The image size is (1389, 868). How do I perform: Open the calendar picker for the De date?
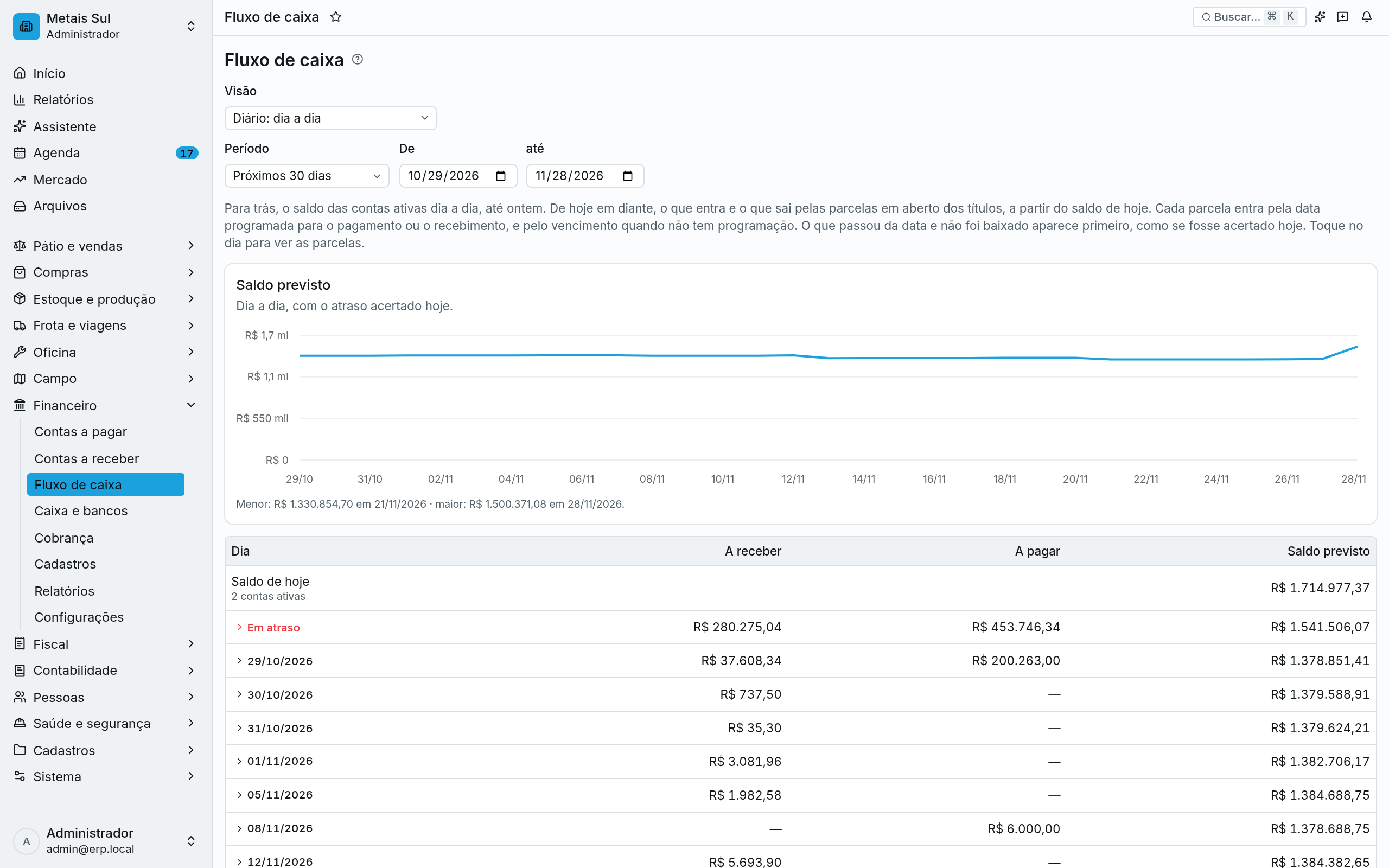(500, 176)
